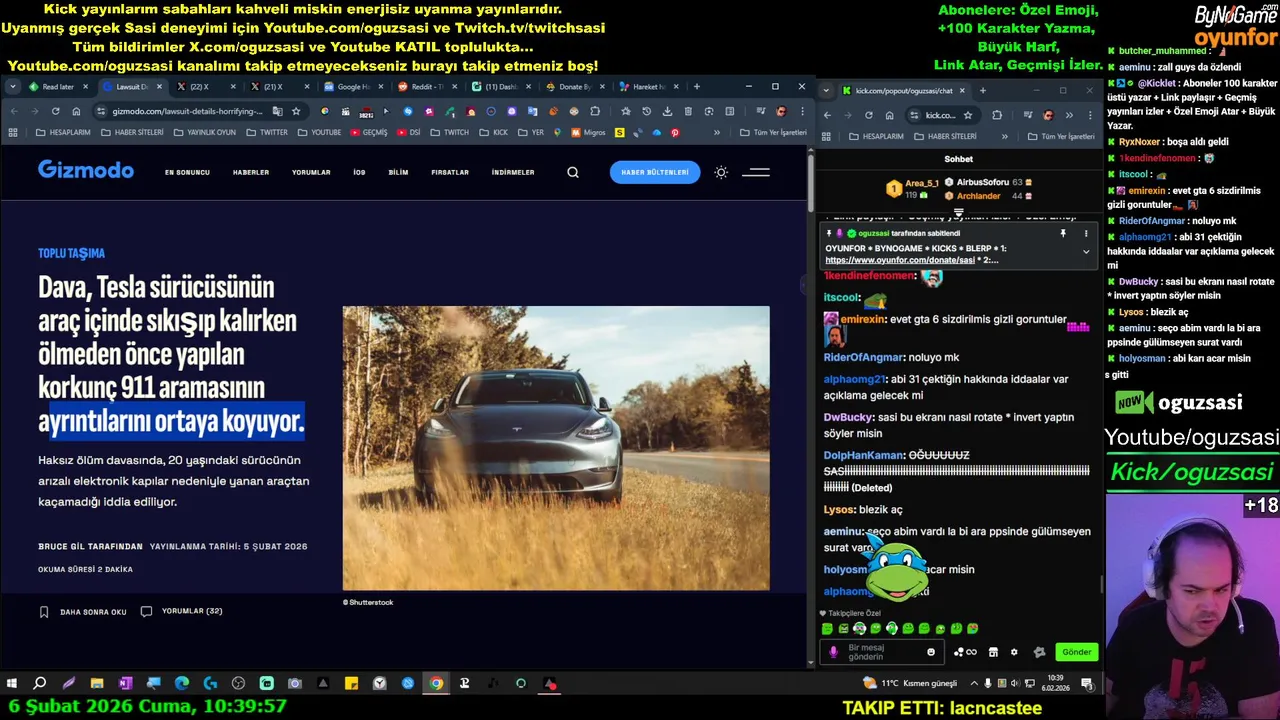Viewport: 1280px width, 720px height.
Task: Open Tüm Yer İşaretleri folder in Gizmodo window
Action: [773, 132]
